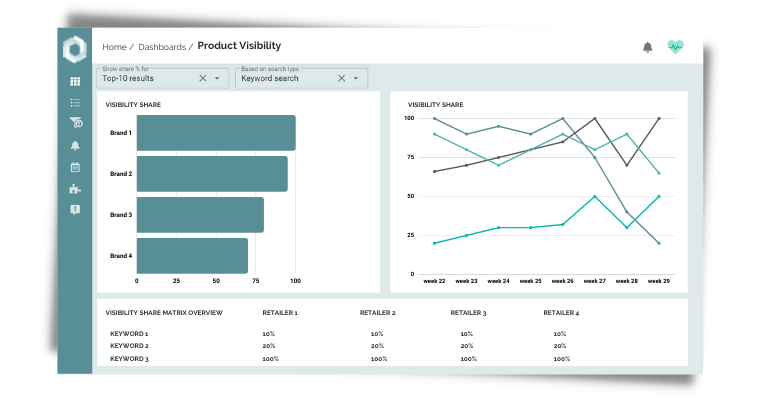Select the KEYWORD 3 row label
760x398 pixels.
pyautogui.click(x=129, y=359)
